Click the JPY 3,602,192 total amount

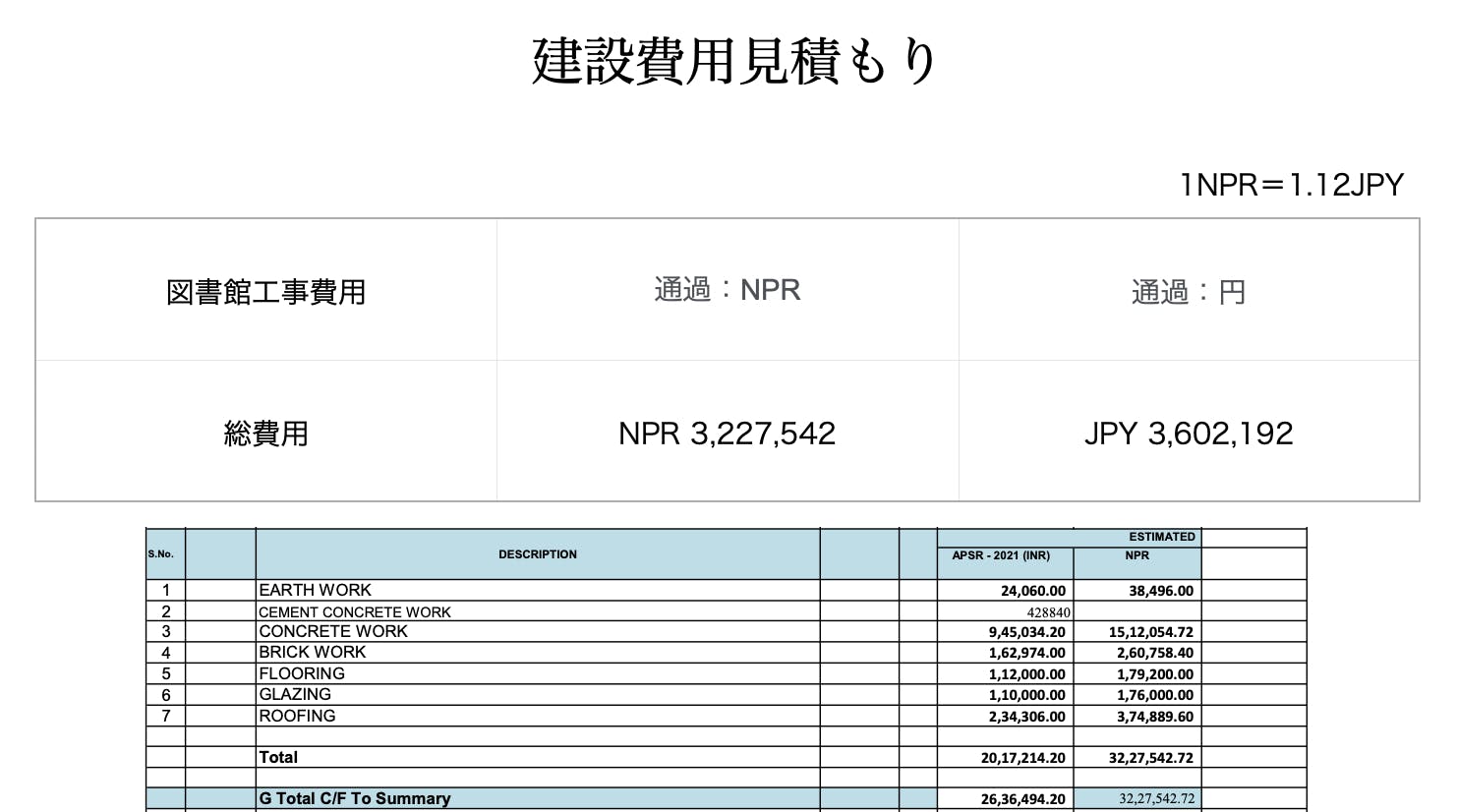tap(1188, 434)
